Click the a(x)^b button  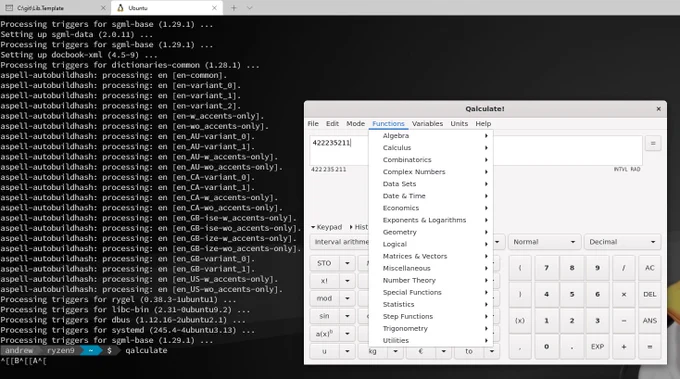tap(324, 333)
